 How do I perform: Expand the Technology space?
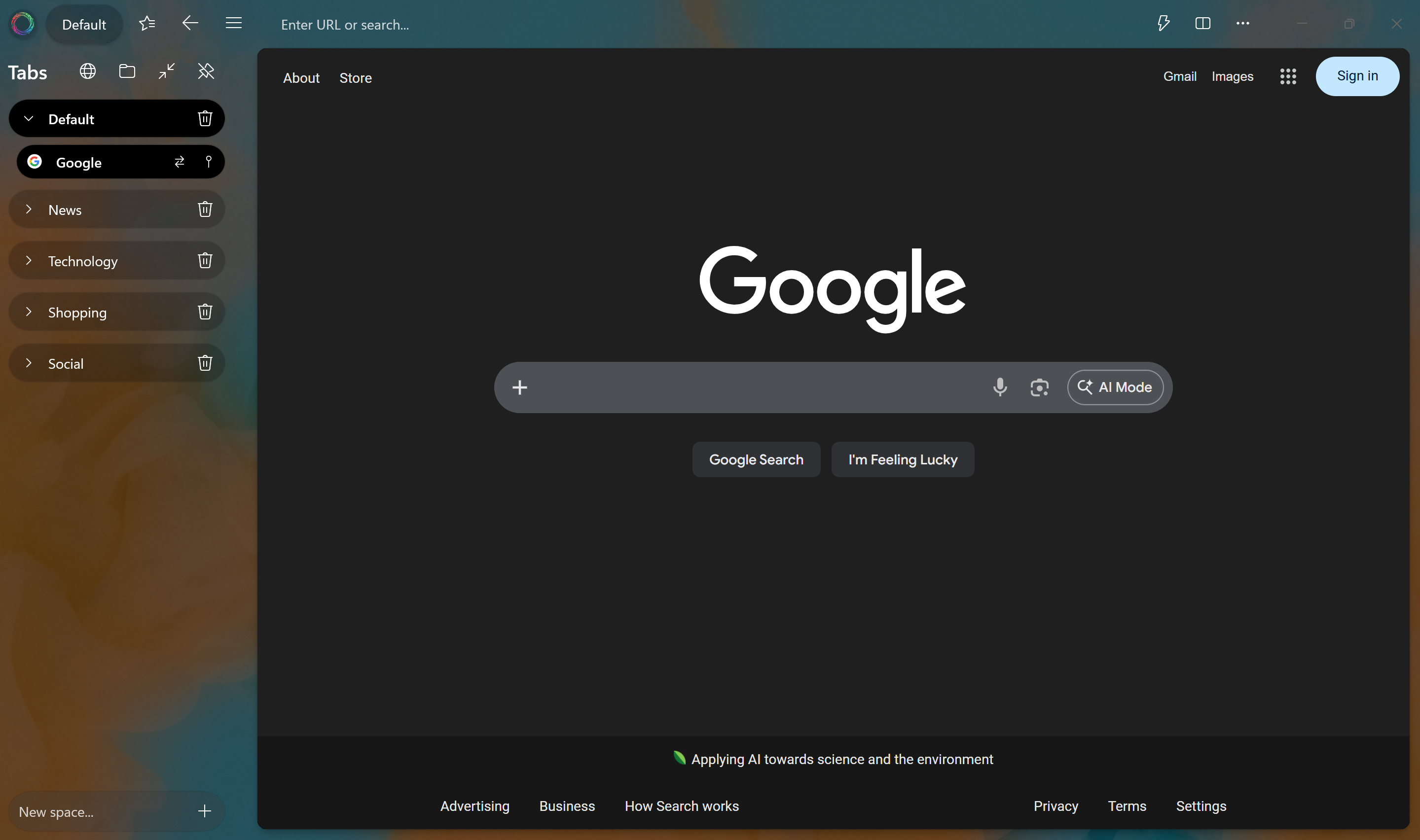[x=28, y=260]
